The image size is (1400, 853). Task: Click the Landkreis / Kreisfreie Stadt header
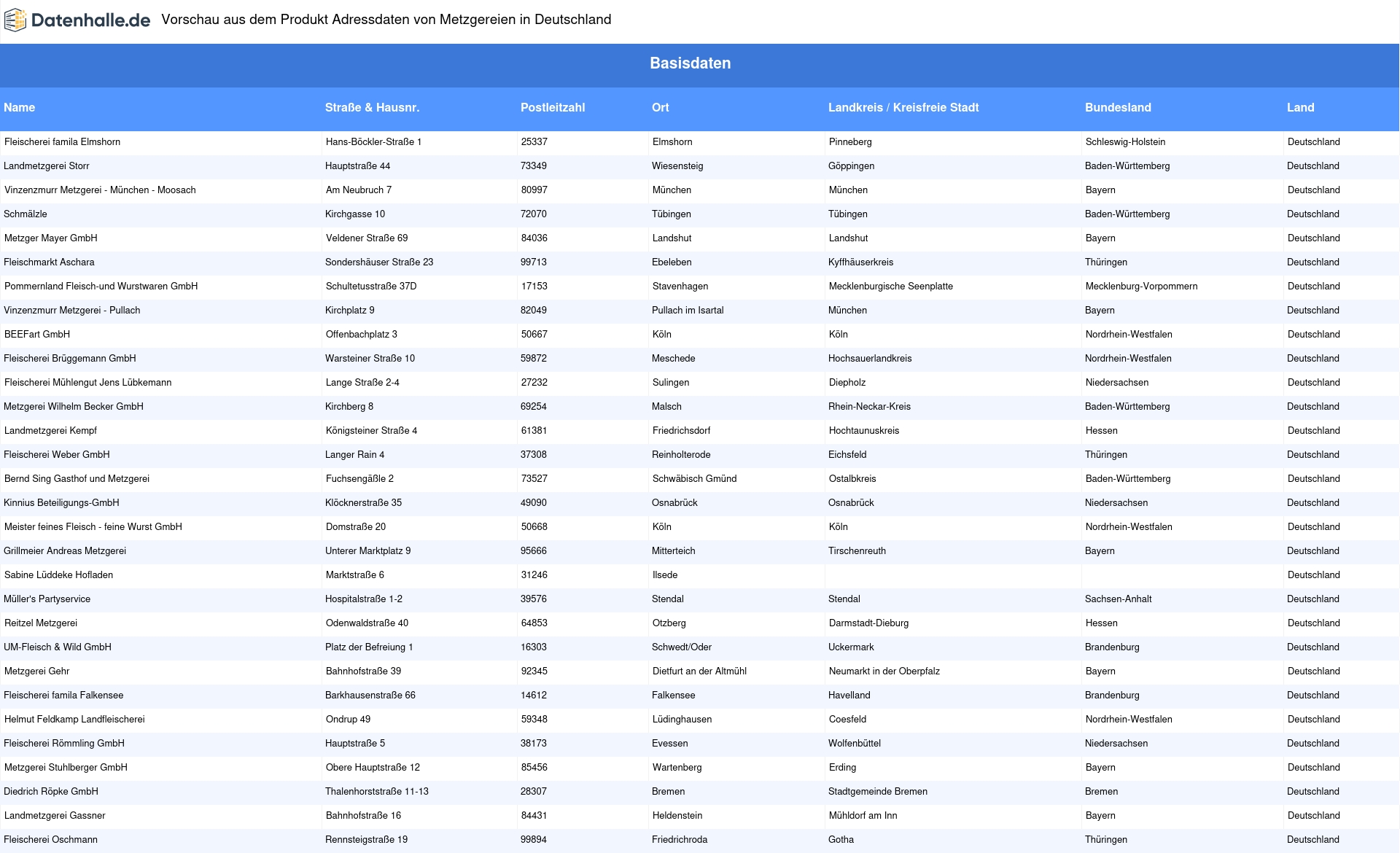coord(903,107)
